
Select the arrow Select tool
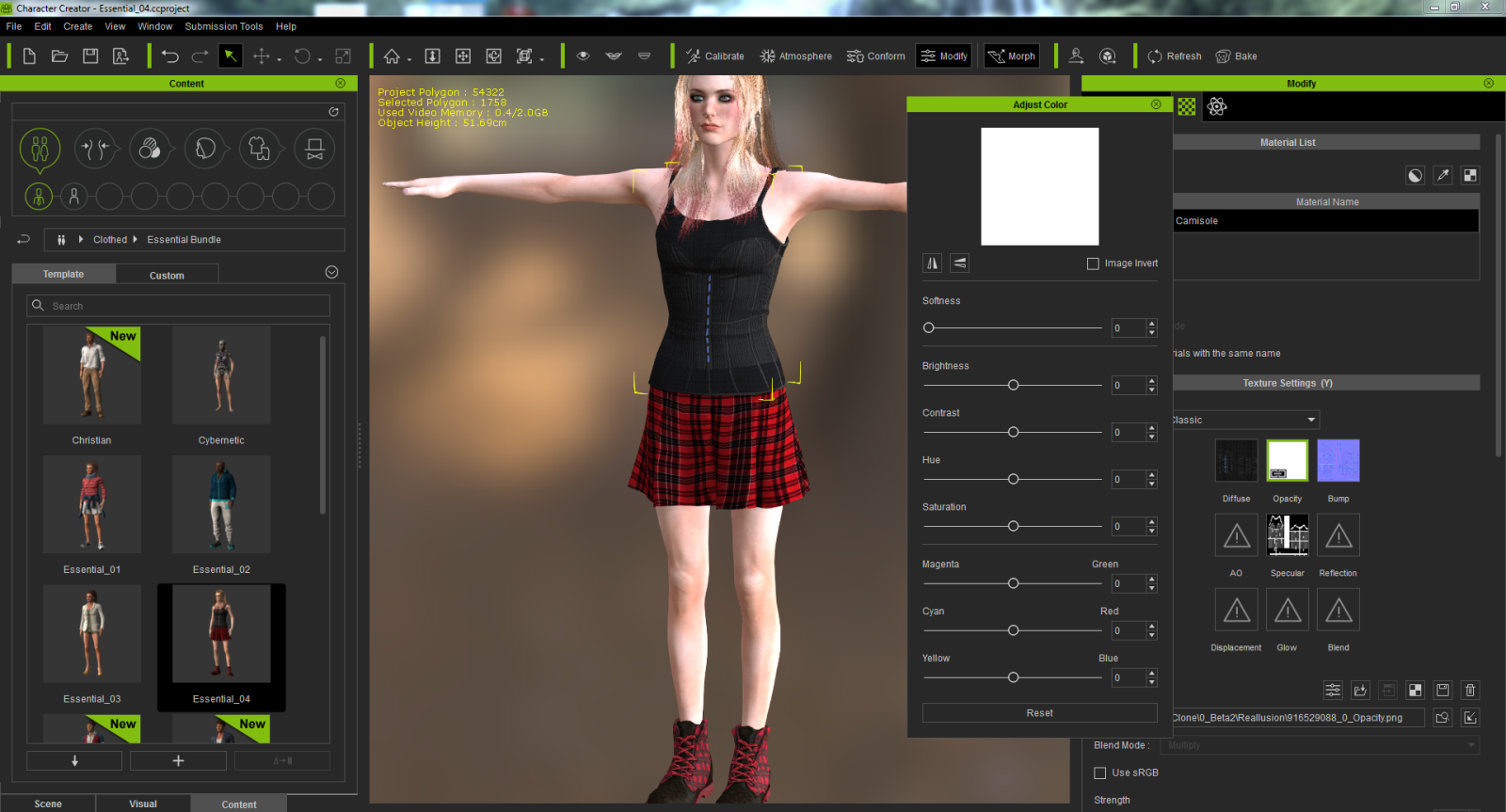[230, 56]
